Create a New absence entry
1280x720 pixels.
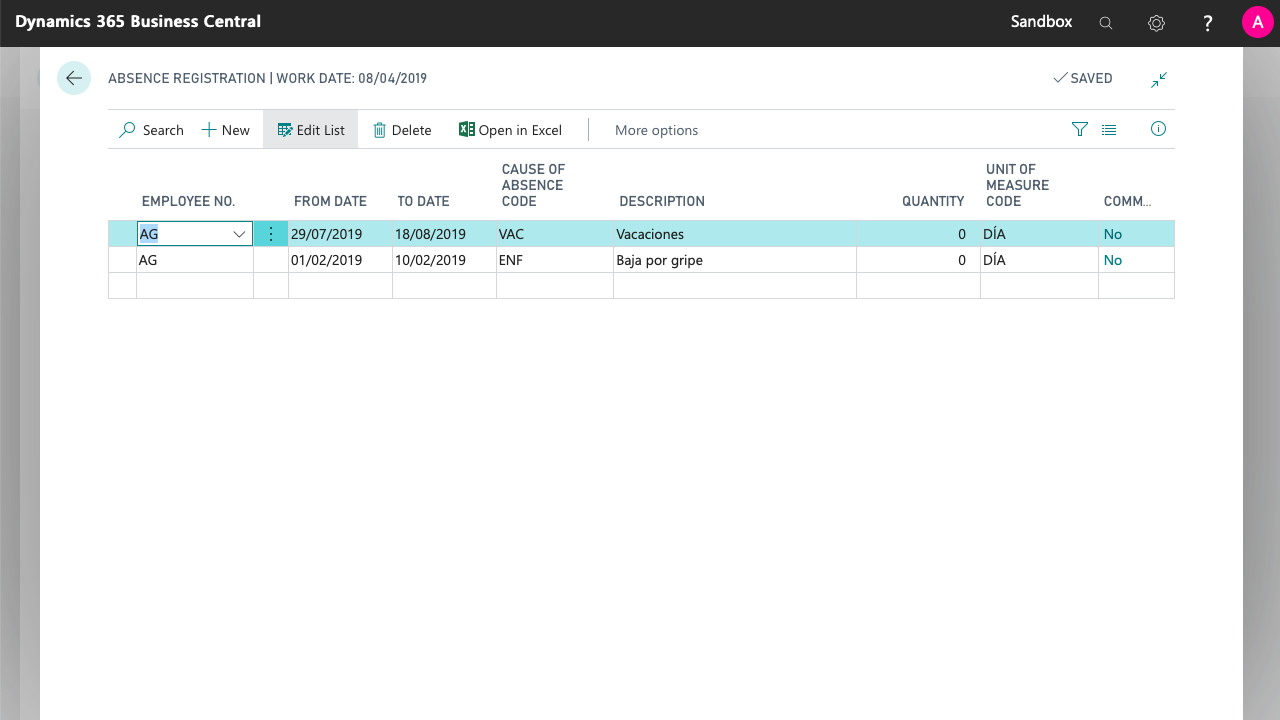pyautogui.click(x=226, y=130)
